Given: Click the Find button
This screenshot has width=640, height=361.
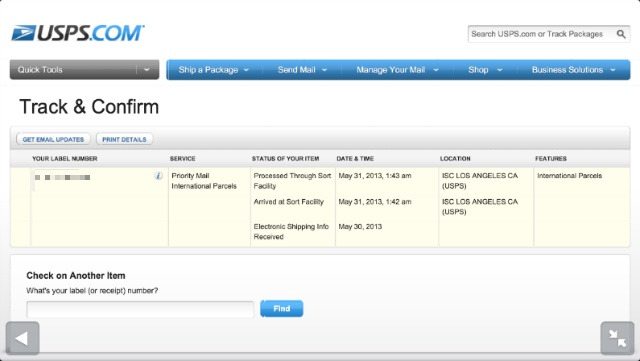Looking at the screenshot, I should (x=282, y=309).
